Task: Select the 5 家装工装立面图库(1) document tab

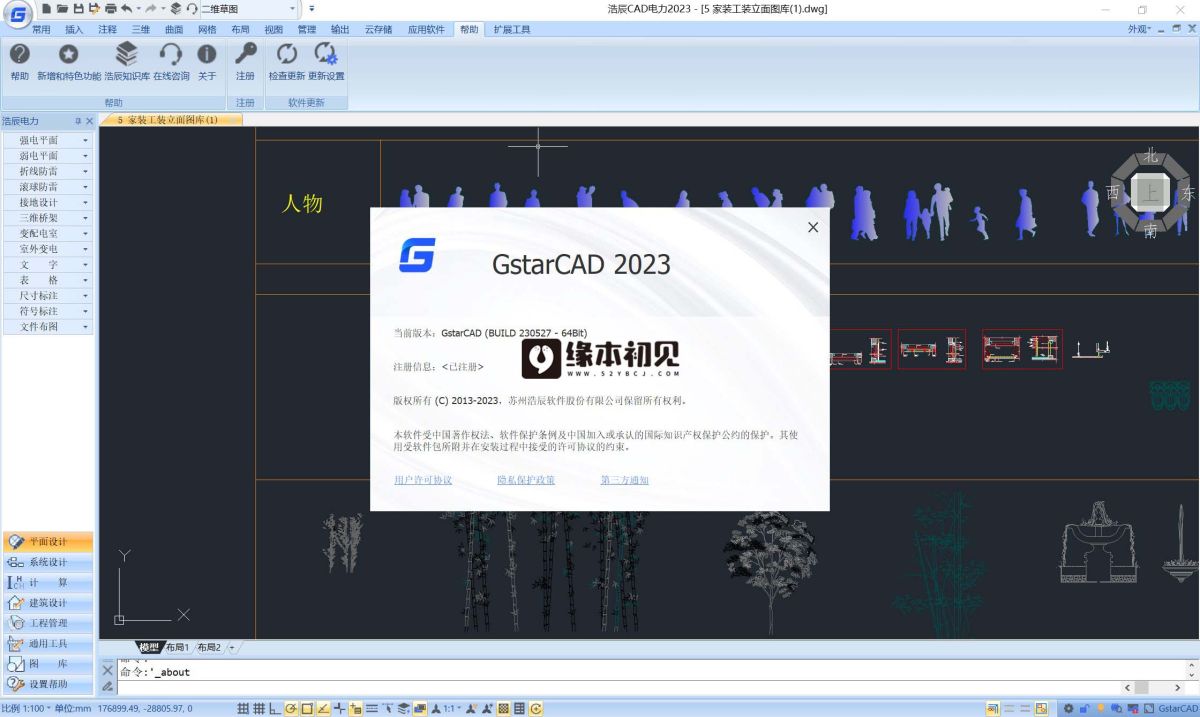Action: tap(170, 120)
